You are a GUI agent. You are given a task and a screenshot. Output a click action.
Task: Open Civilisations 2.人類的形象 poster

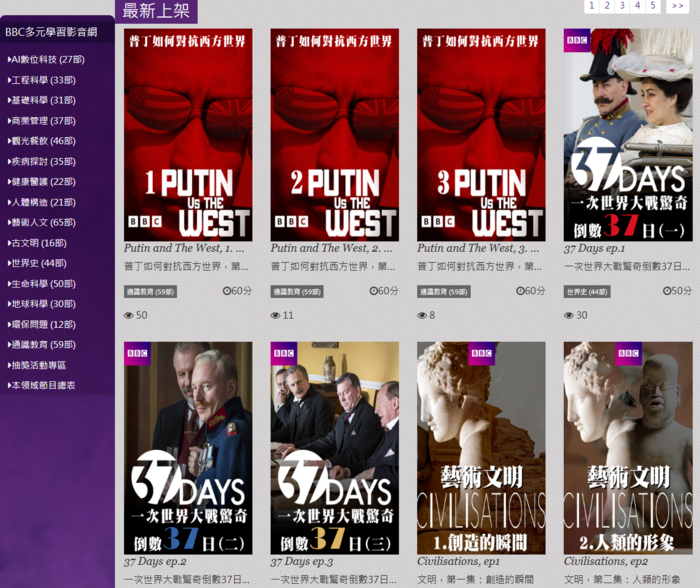[628, 448]
